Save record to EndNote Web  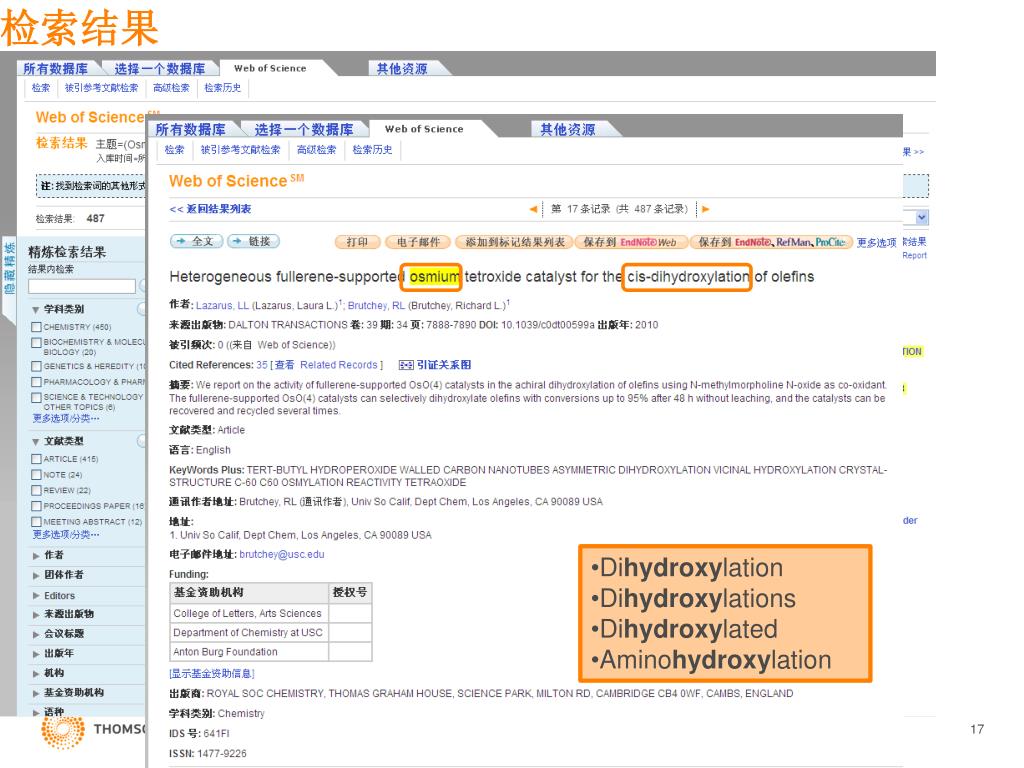pos(631,242)
